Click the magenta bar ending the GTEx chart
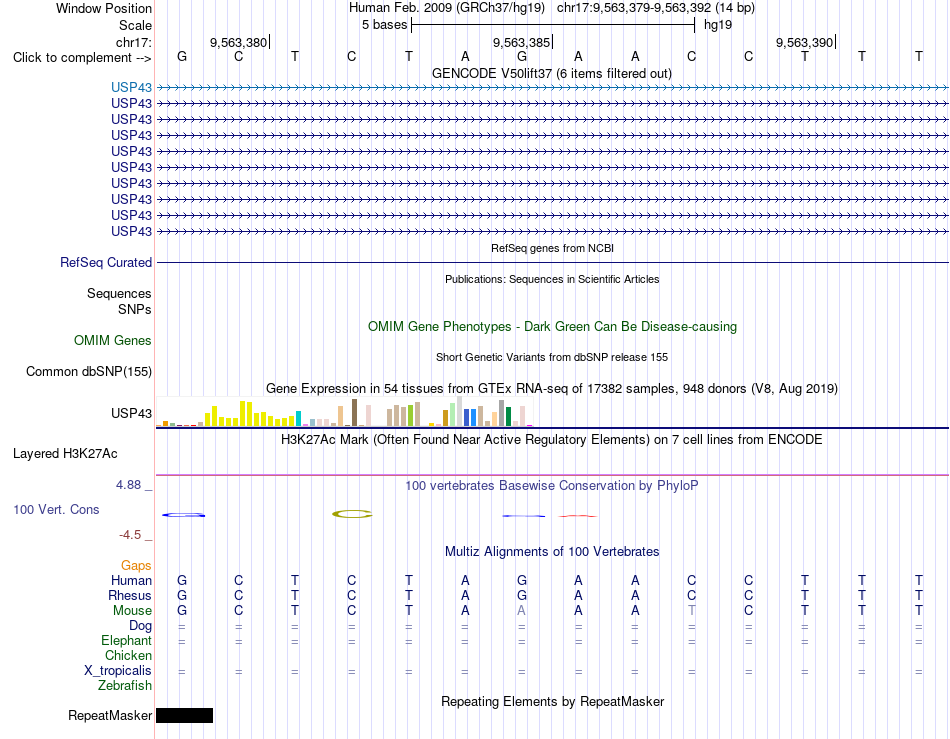Screen dimensions: 950x739 tap(530, 425)
